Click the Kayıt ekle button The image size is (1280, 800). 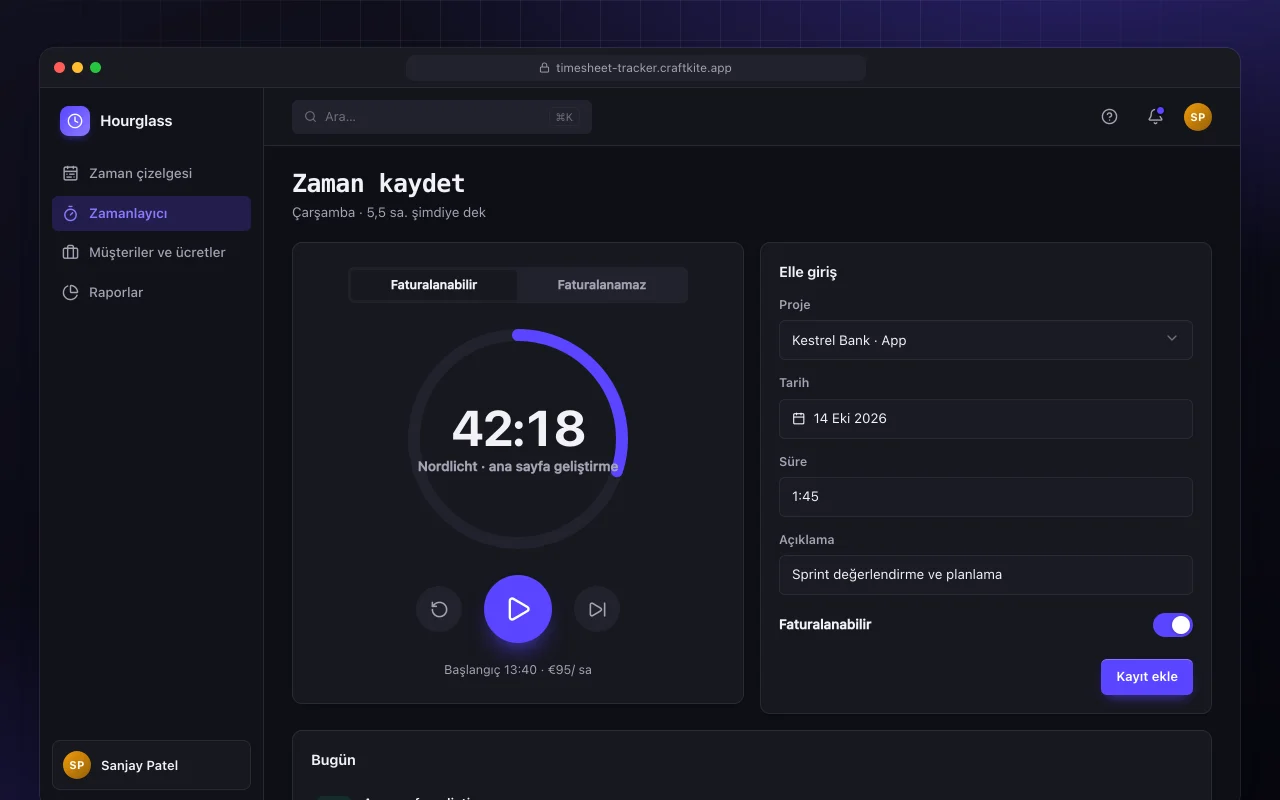pos(1147,677)
